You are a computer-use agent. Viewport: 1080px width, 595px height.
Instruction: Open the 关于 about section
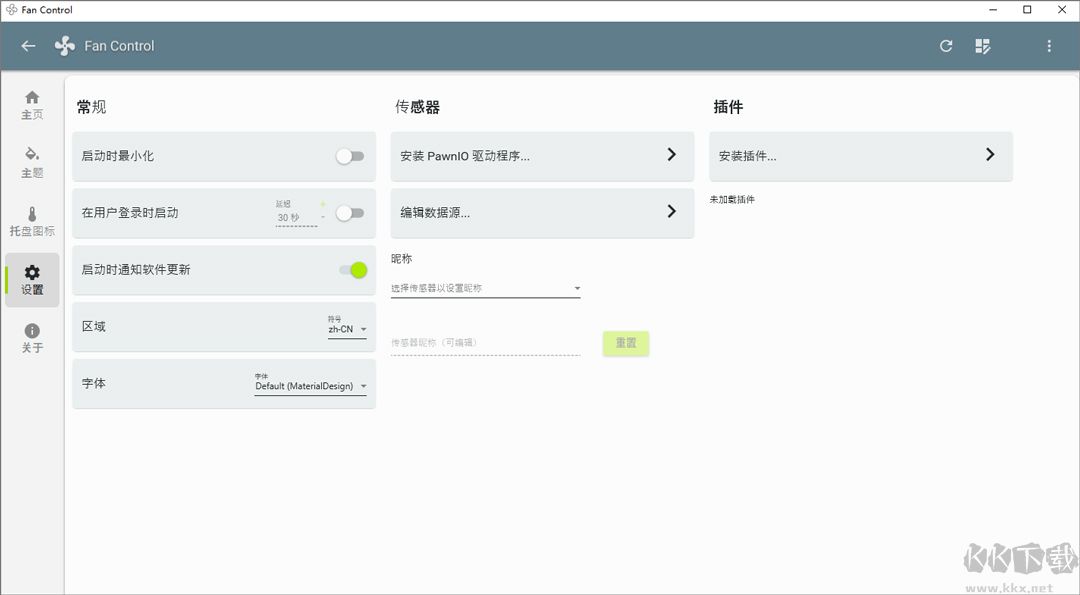click(32, 338)
